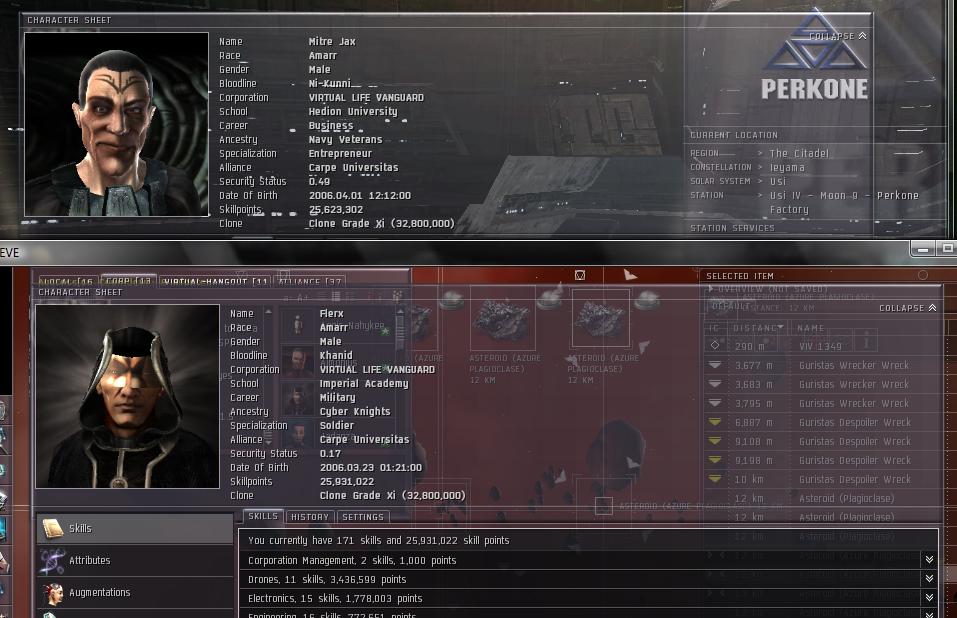The width and height of the screenshot is (957, 618).
Task: Switch to the Skills tab
Action: 263,516
